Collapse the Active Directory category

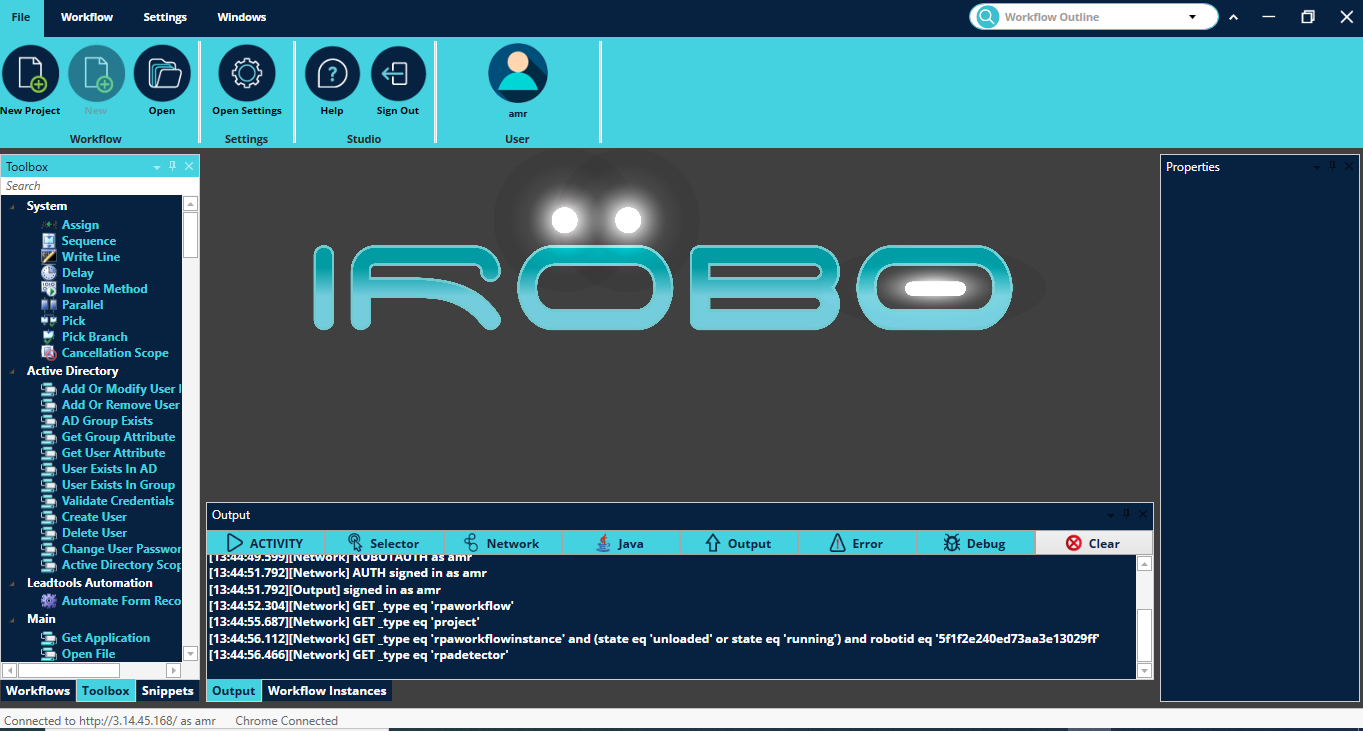click(14, 372)
